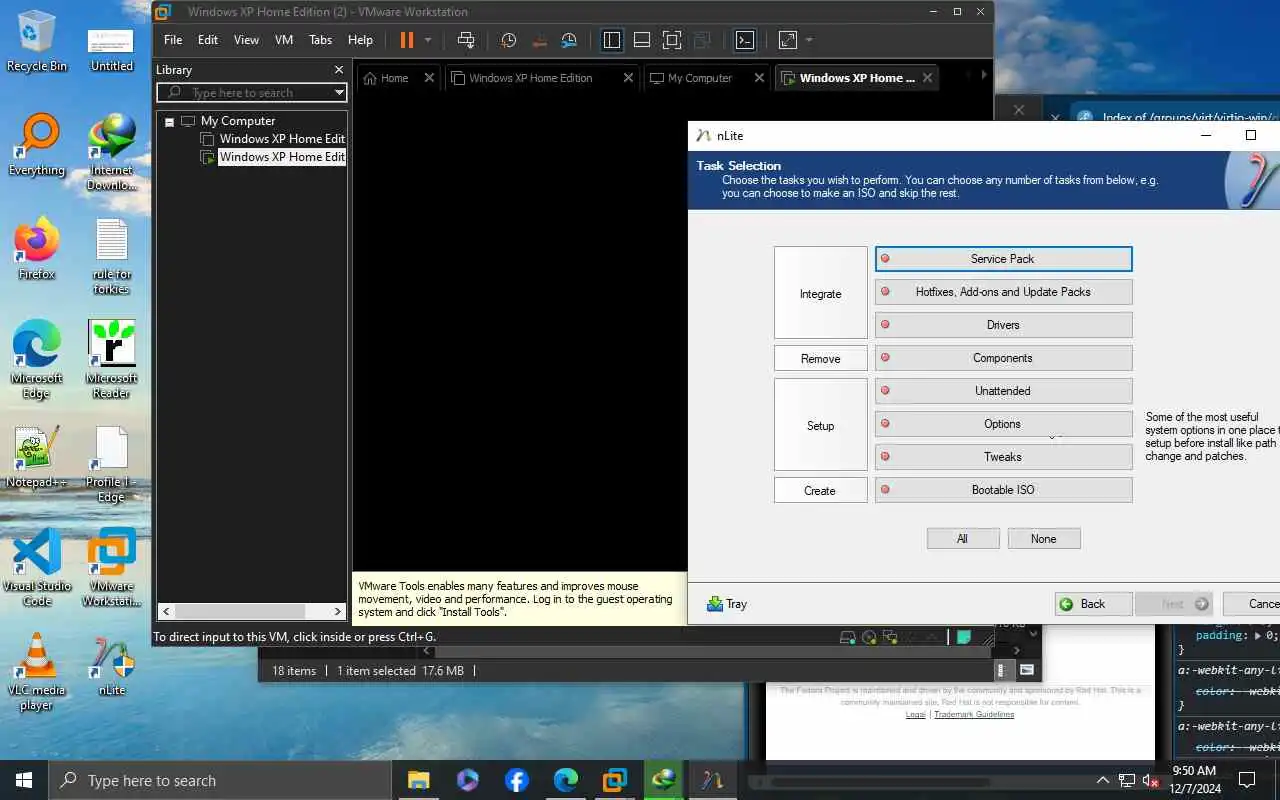Suspend the VM with the orange pause icon
The image size is (1280, 800).
pos(406,40)
